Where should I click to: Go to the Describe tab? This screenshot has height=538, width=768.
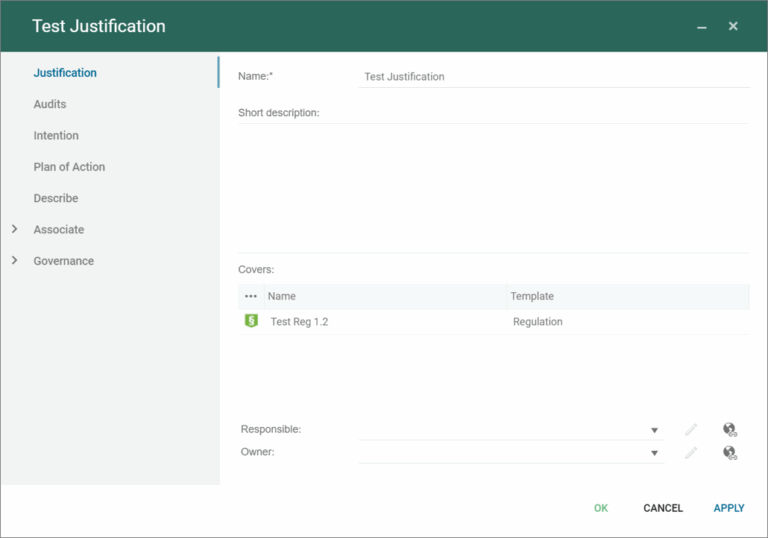pyautogui.click(x=56, y=198)
